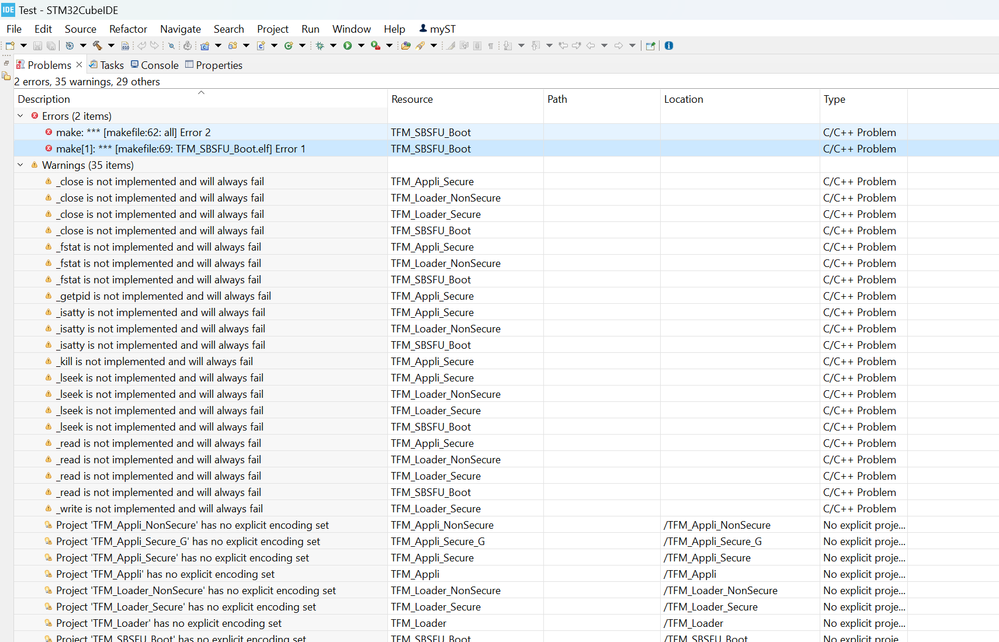
Task: Open the dropdown beside the Forward arrow
Action: 632,46
